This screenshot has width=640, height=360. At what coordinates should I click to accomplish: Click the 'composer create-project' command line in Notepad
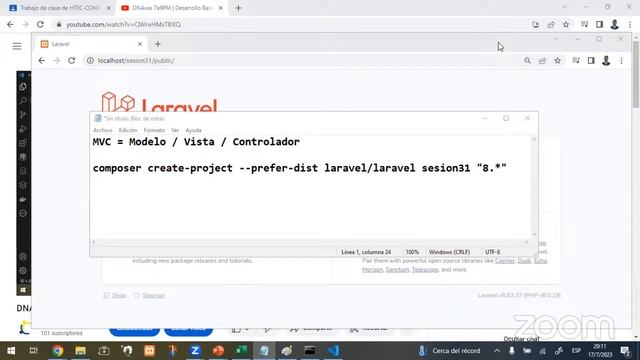[300, 168]
